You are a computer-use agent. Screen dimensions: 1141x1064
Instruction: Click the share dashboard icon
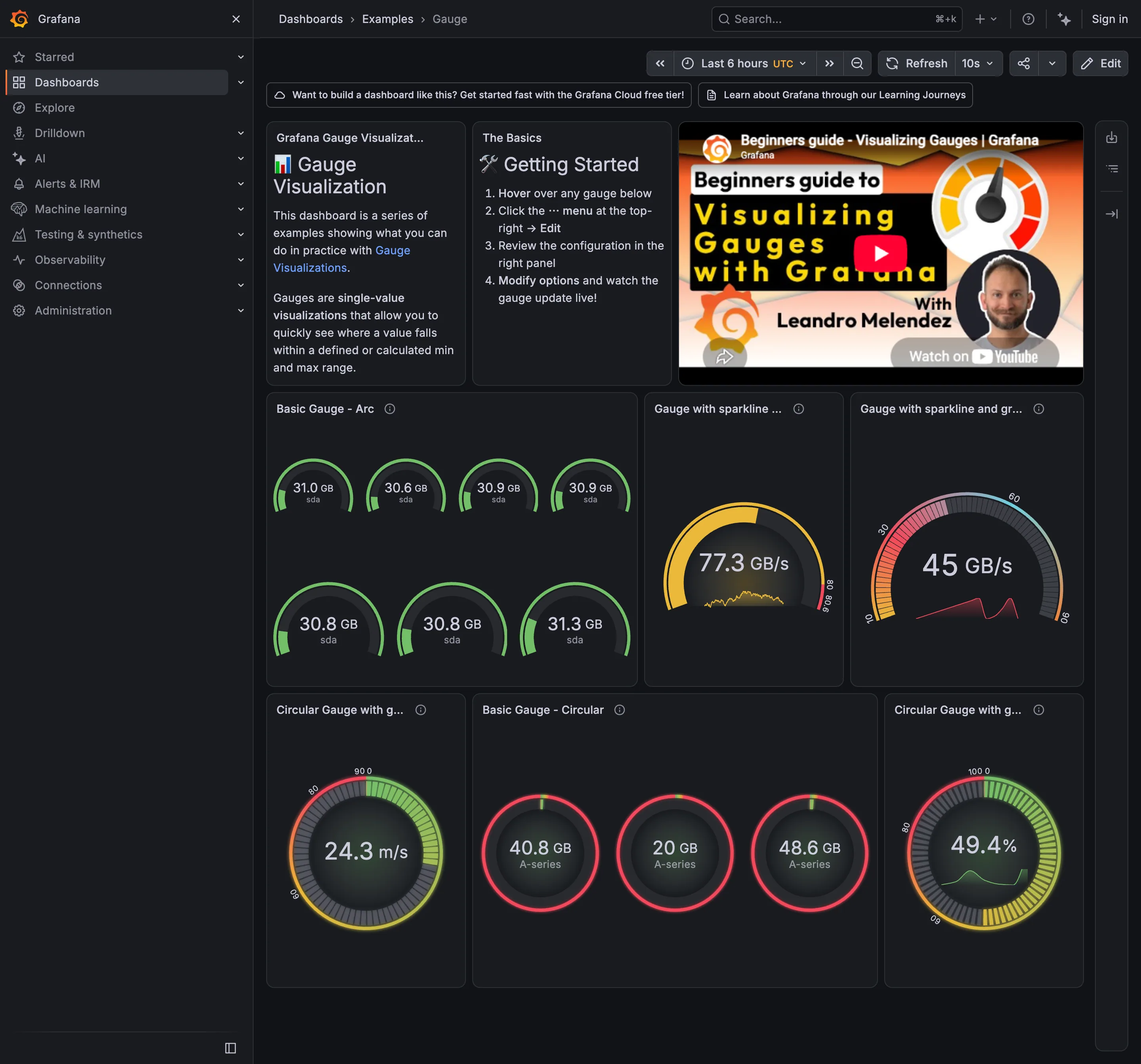click(x=1023, y=63)
